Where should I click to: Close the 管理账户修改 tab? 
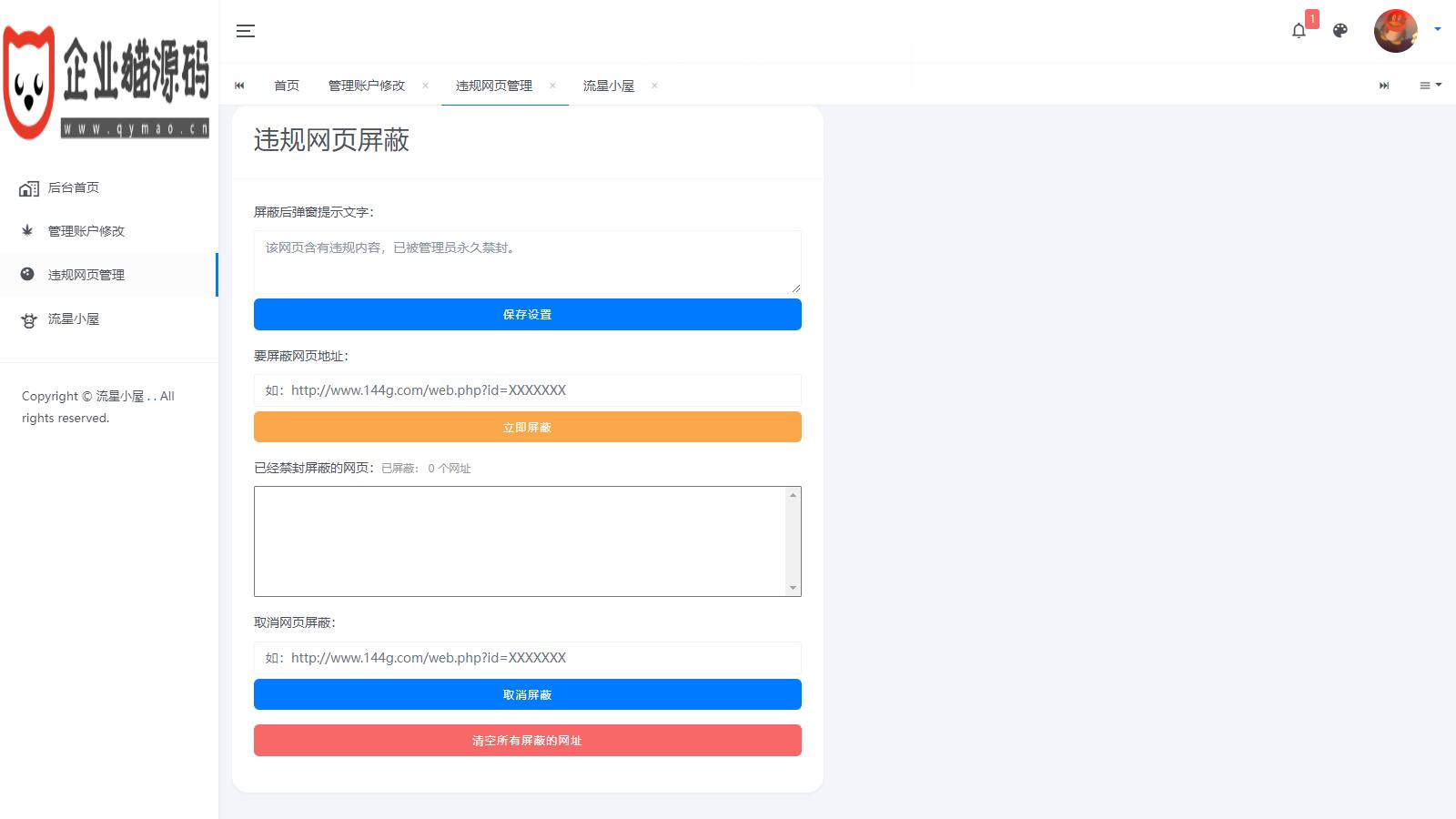click(425, 86)
